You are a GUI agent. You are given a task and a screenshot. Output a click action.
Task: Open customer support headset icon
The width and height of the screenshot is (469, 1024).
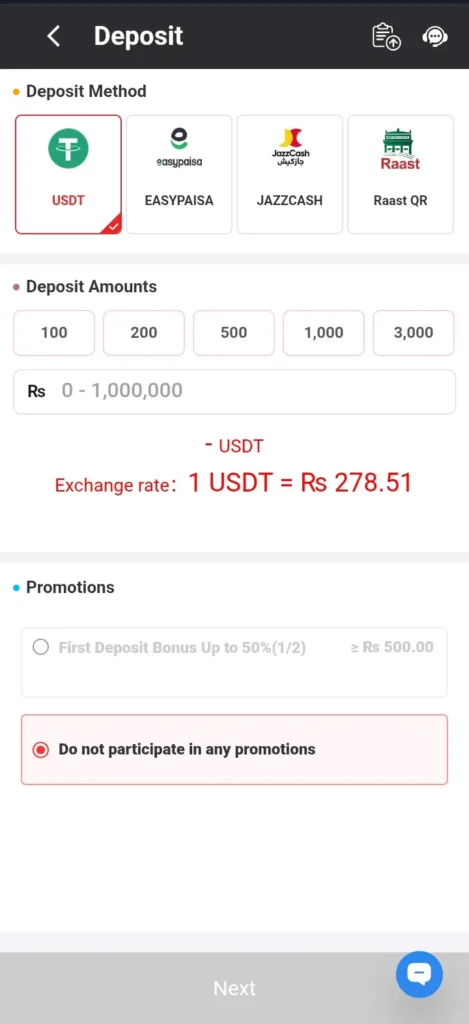pyautogui.click(x=434, y=37)
